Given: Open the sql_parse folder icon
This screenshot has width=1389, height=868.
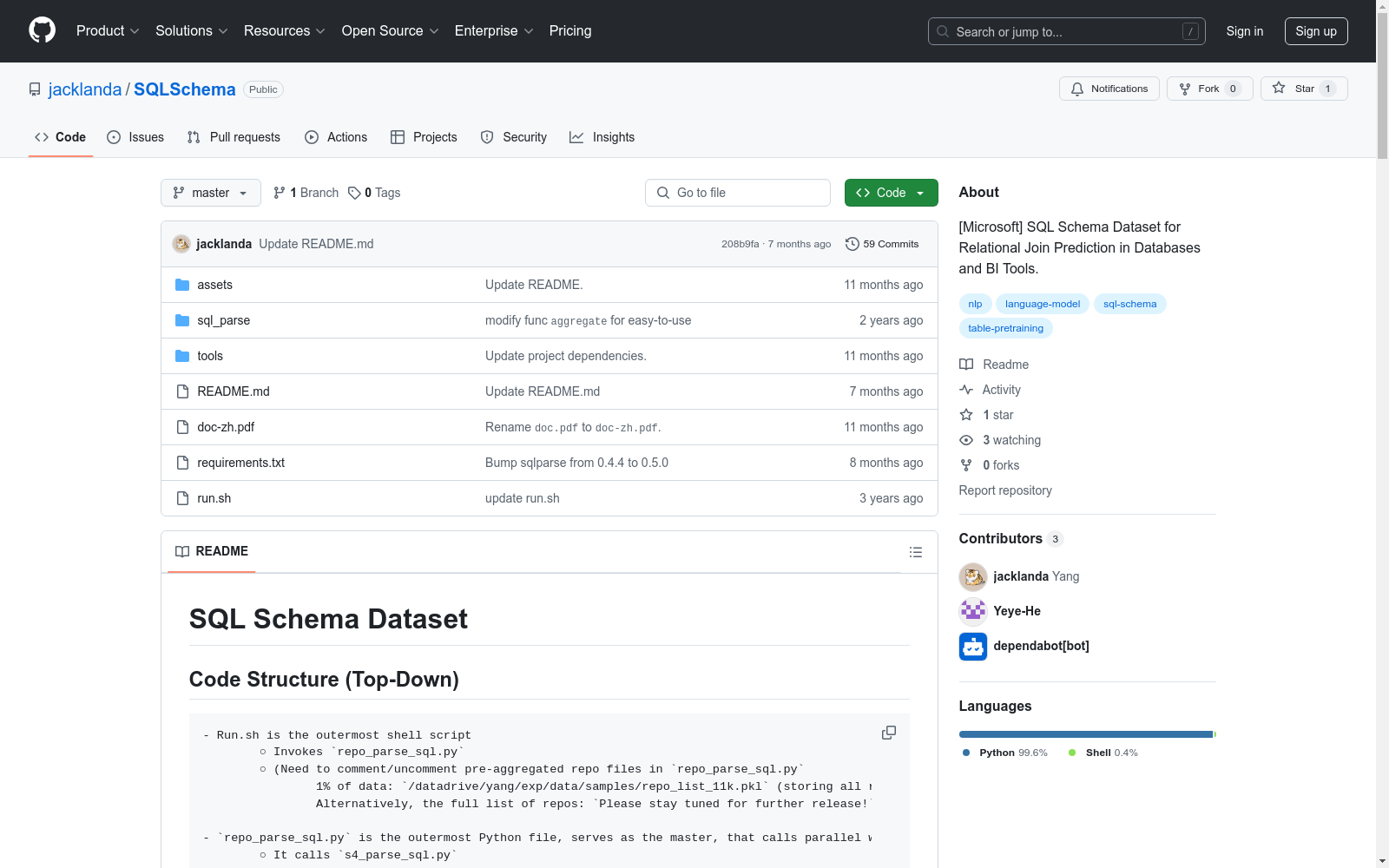Looking at the screenshot, I should [x=182, y=320].
